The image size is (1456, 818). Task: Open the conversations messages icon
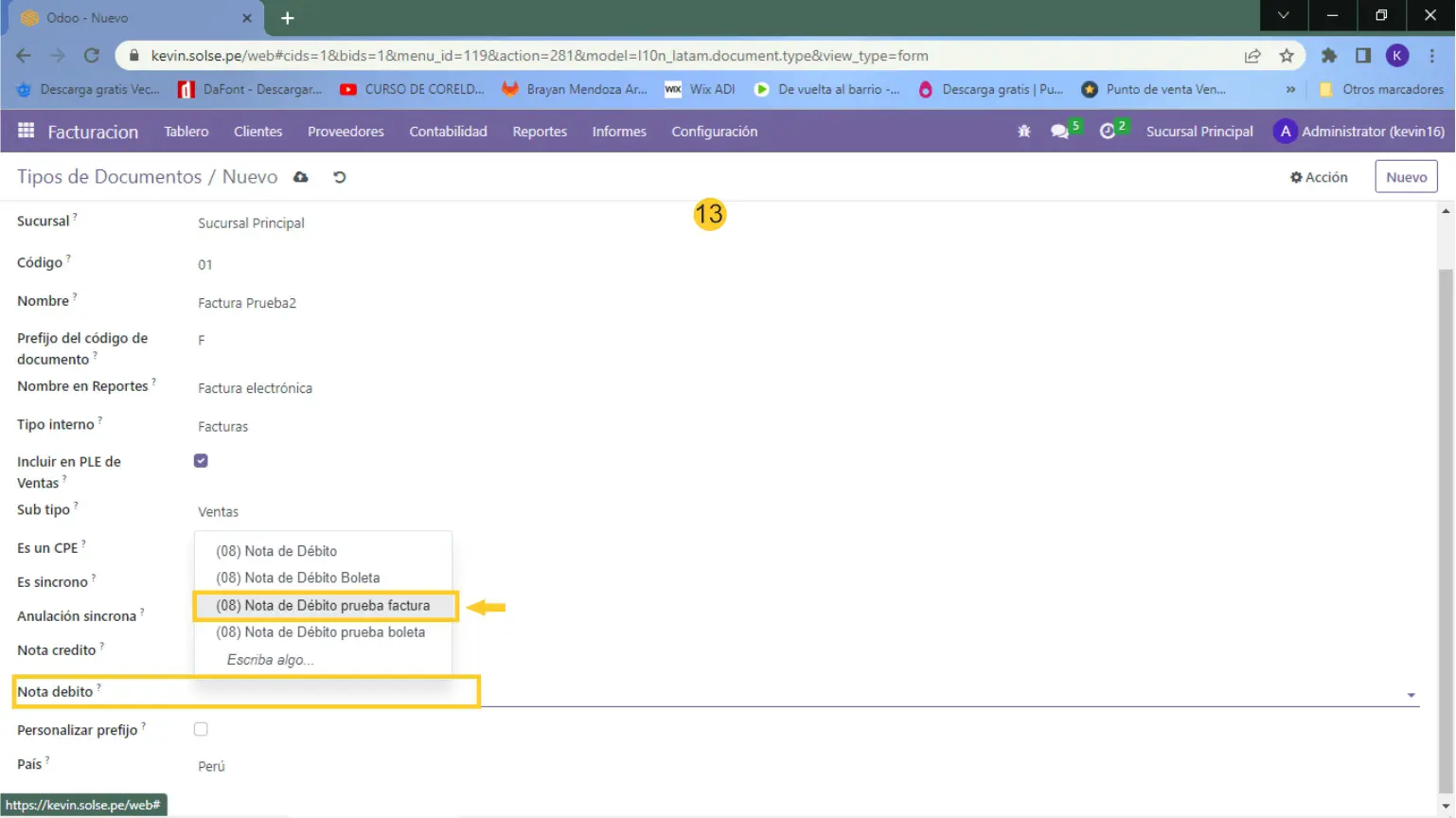click(x=1059, y=132)
